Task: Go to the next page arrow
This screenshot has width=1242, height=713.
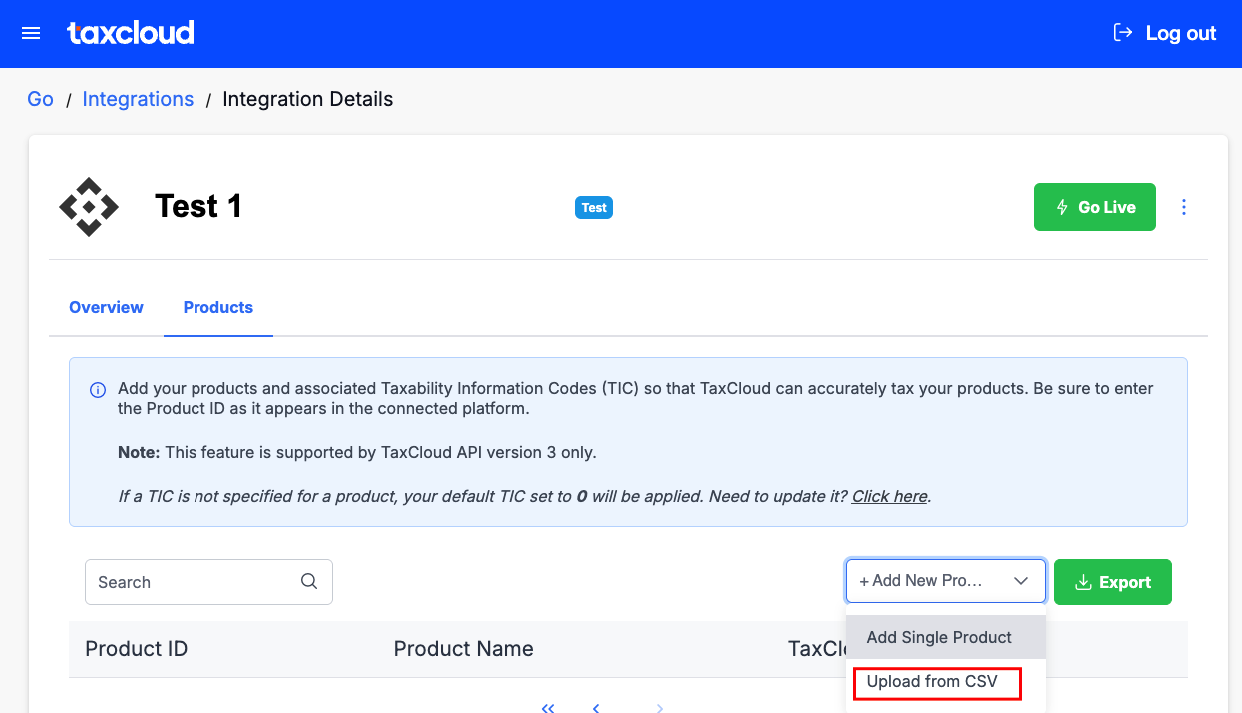Action: [x=660, y=707]
